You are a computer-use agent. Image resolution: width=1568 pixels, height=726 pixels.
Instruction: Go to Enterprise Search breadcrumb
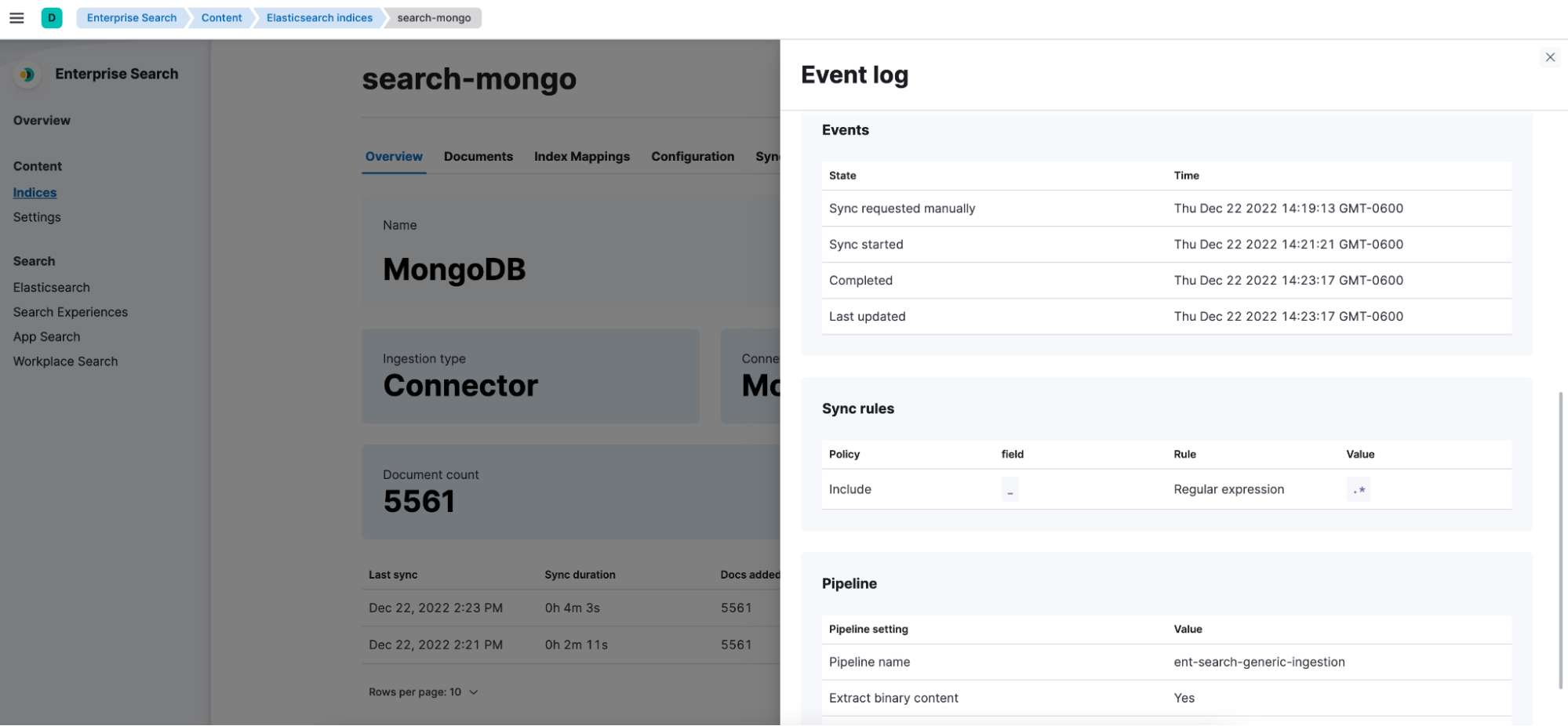pos(131,17)
